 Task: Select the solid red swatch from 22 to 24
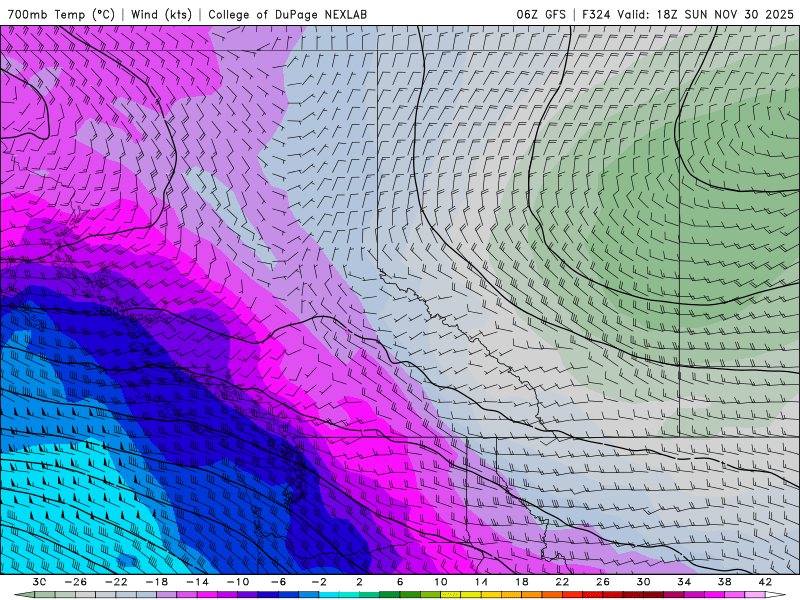[572, 595]
